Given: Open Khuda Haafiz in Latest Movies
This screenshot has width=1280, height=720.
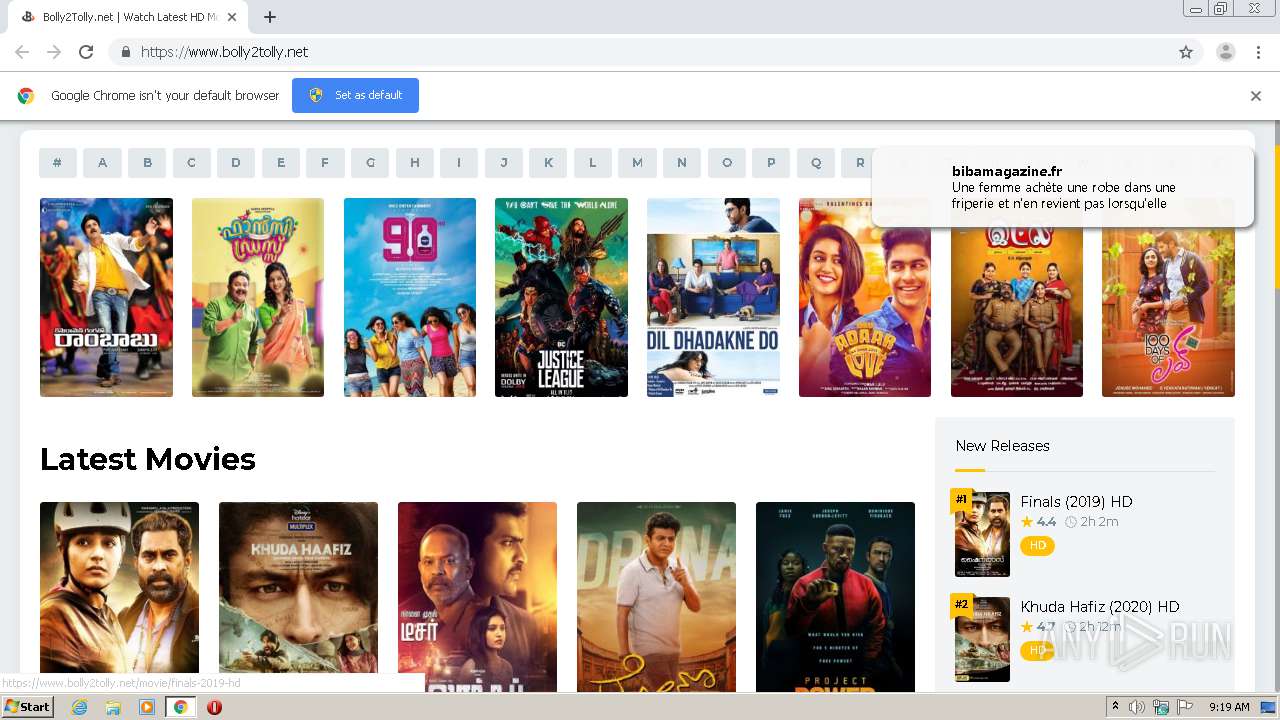Looking at the screenshot, I should click(x=298, y=597).
